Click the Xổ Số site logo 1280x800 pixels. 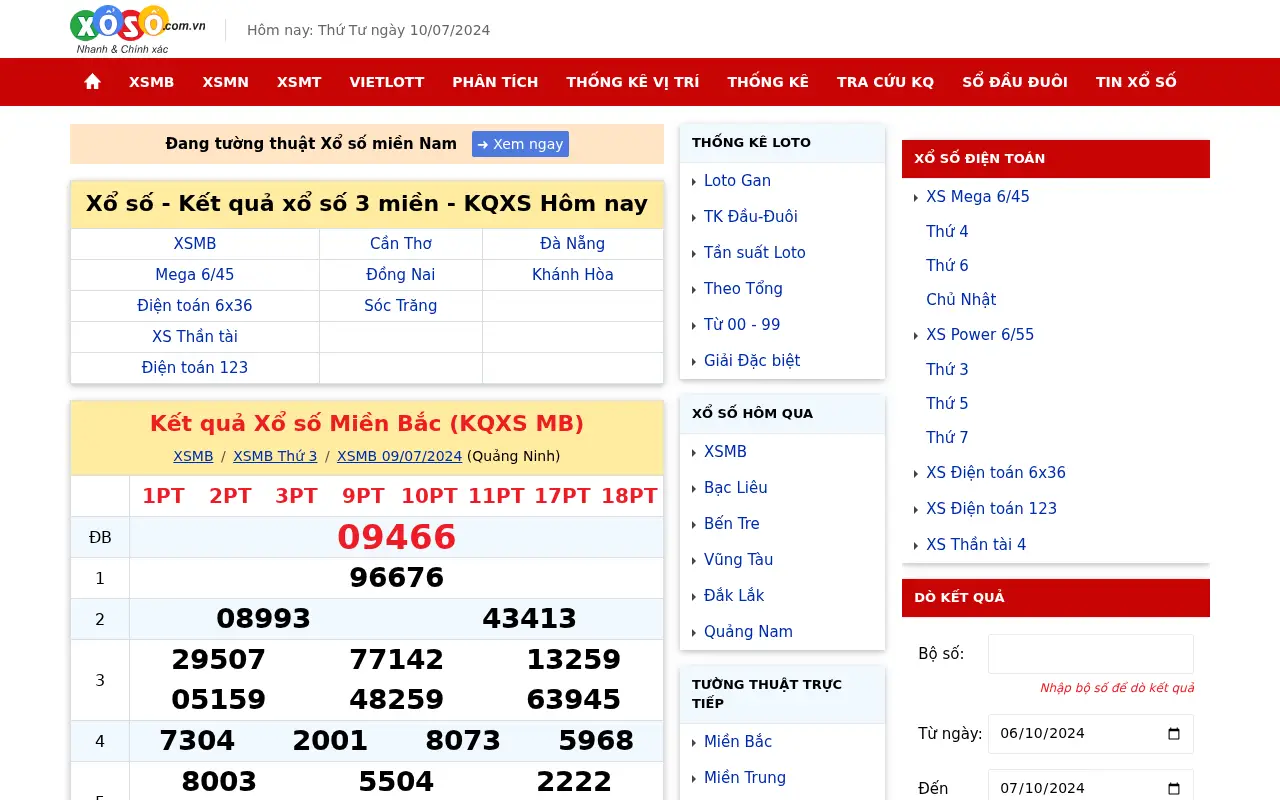[138, 30]
